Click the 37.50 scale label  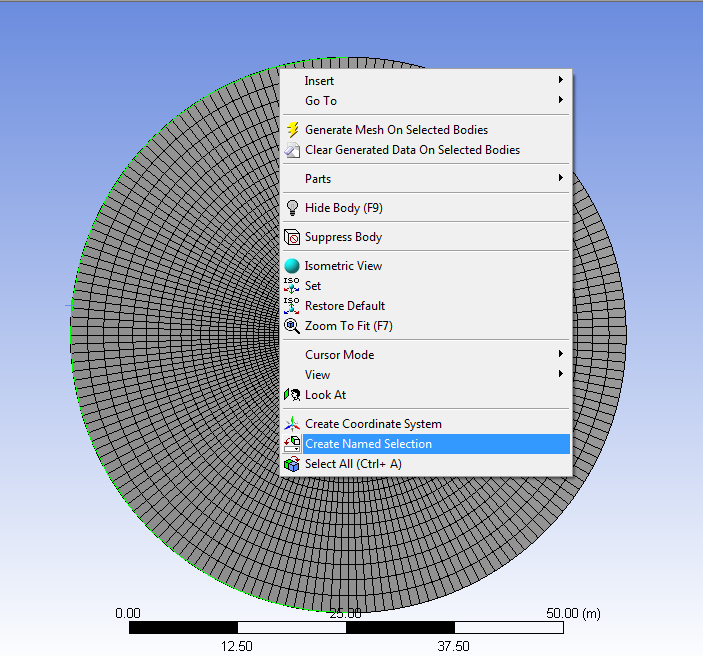click(453, 646)
